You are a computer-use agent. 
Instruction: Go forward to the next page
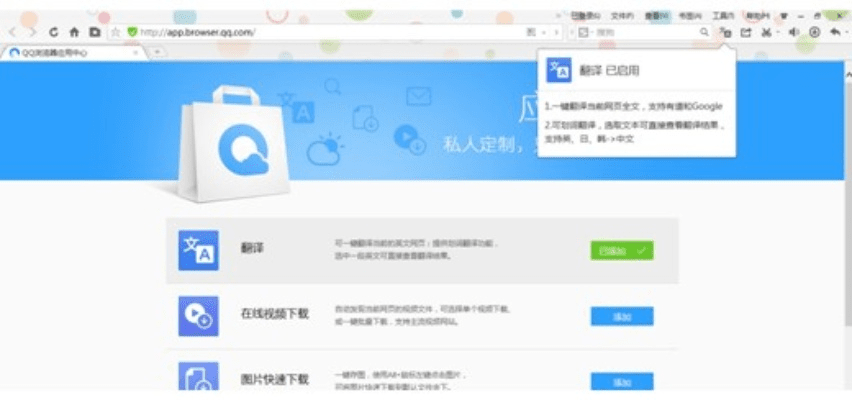(x=33, y=33)
